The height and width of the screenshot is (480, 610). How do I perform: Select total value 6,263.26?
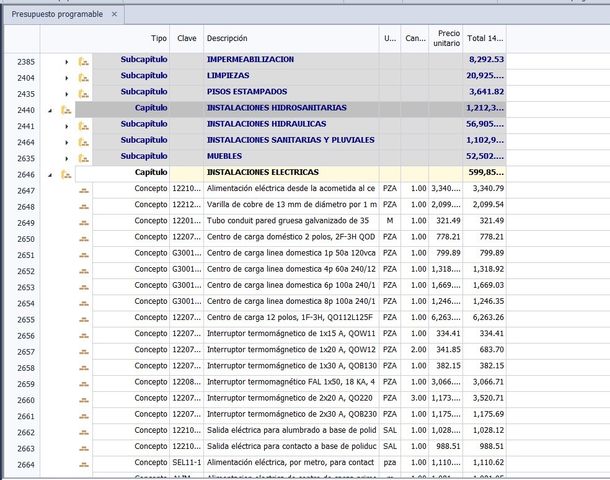485,317
